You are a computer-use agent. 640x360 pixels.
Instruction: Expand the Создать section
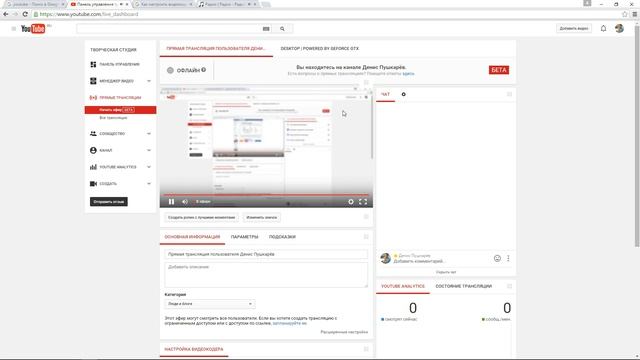149,184
